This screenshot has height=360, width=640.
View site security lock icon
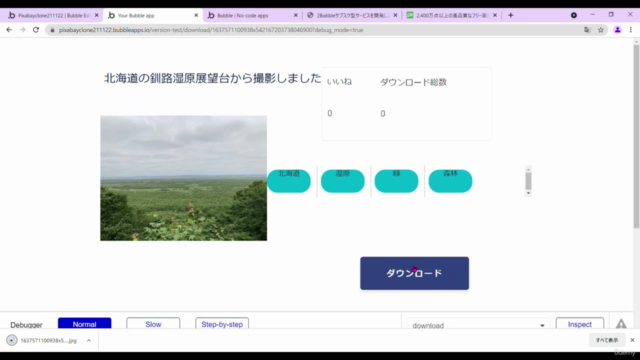tap(52, 30)
